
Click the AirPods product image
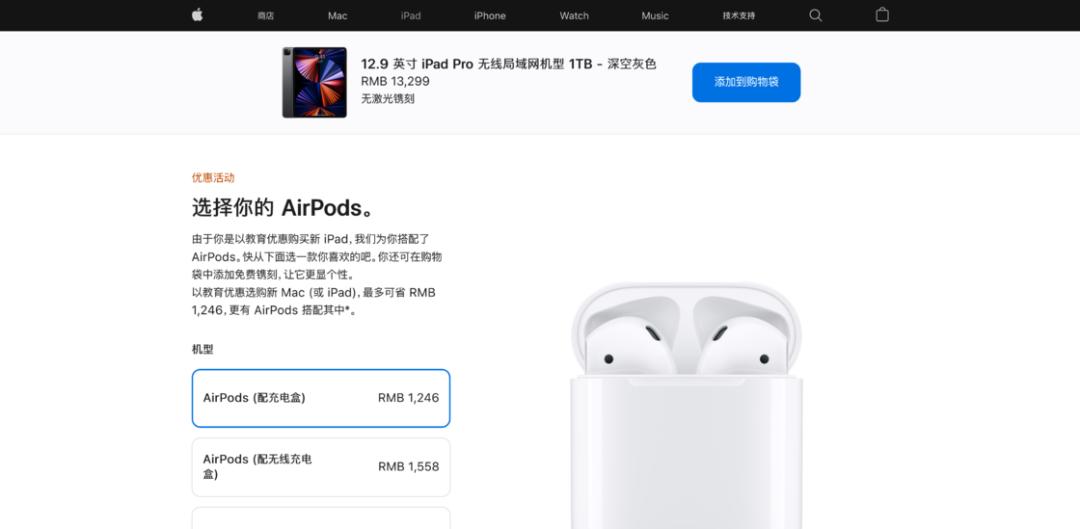pos(686,406)
